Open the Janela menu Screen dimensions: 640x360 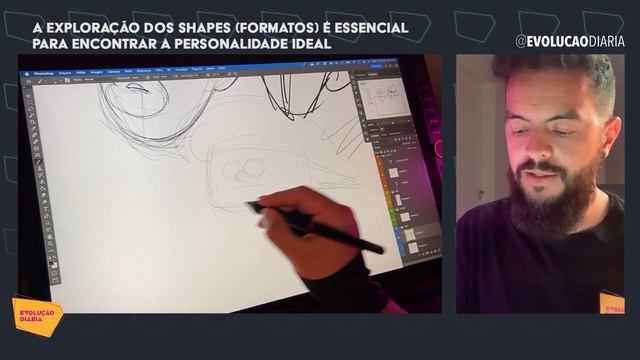pos(210,69)
